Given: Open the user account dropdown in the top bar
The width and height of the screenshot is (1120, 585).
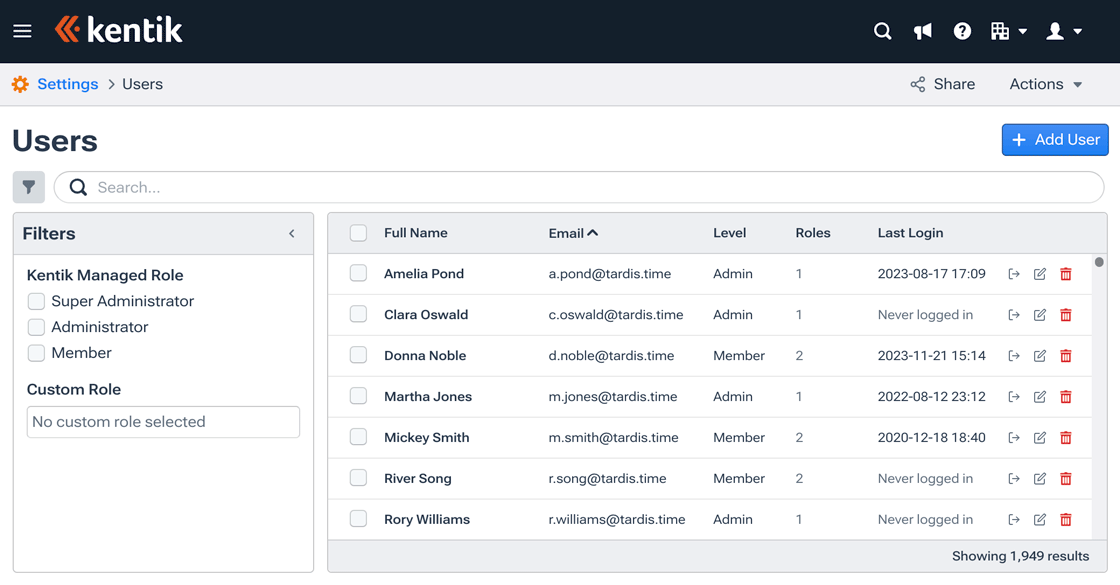Looking at the screenshot, I should pyautogui.click(x=1060, y=31).
